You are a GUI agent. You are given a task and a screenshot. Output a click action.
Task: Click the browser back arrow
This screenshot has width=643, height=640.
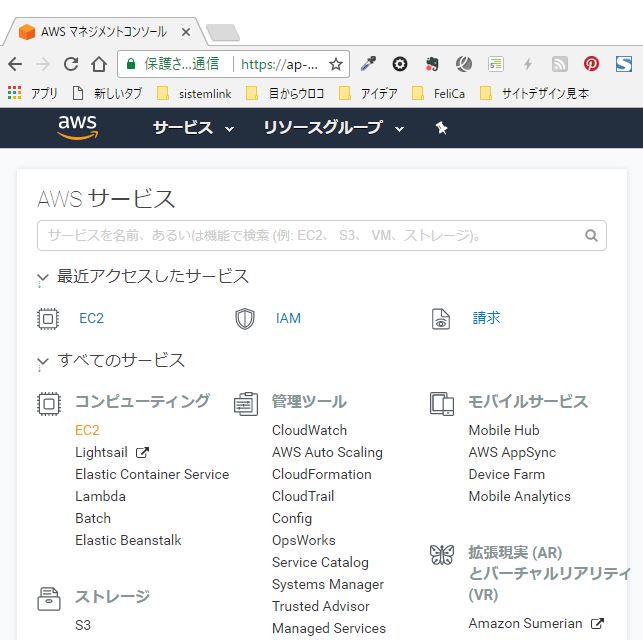point(15,64)
